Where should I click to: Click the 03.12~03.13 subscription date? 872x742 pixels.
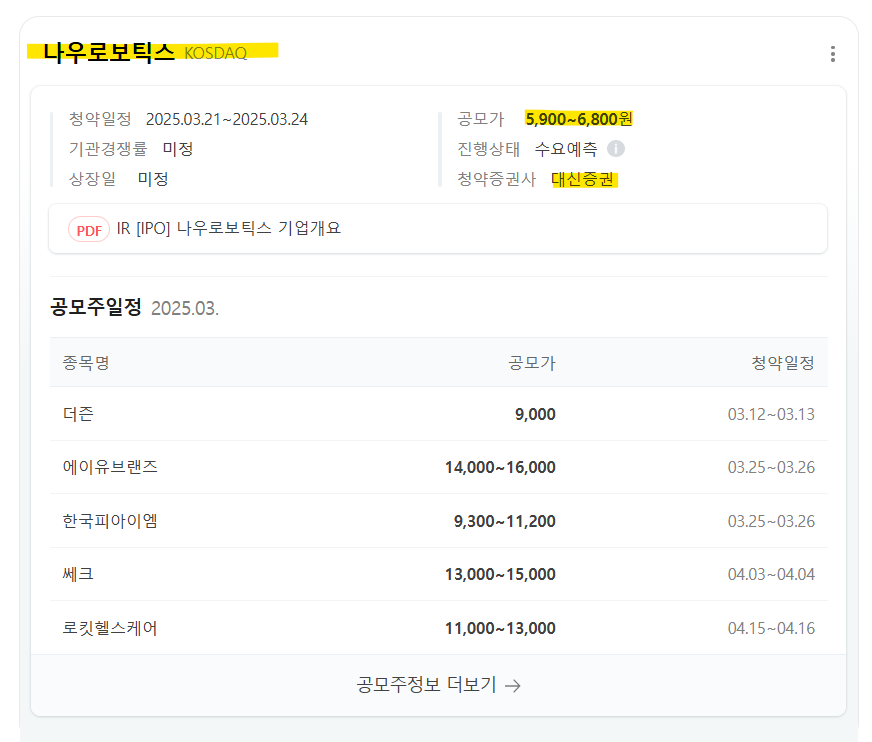tap(771, 414)
